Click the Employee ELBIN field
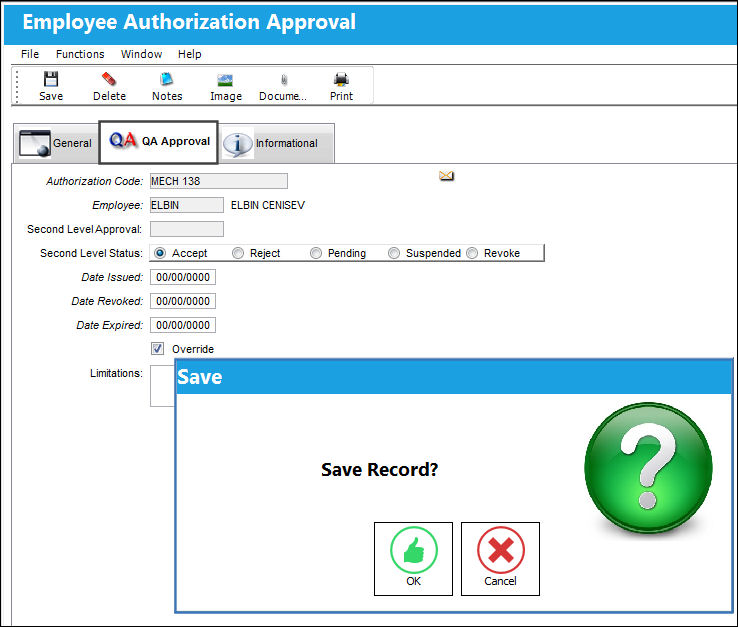Viewport: 738px width, 627px height. [x=187, y=205]
